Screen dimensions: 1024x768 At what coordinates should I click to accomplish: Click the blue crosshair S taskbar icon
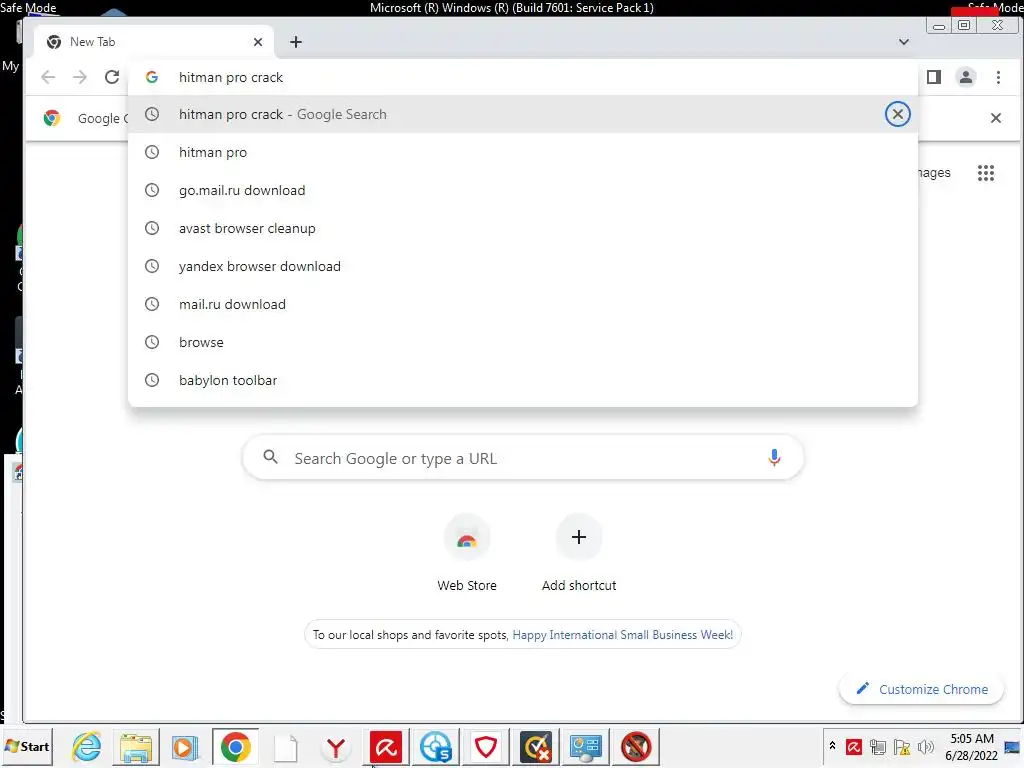pos(436,746)
